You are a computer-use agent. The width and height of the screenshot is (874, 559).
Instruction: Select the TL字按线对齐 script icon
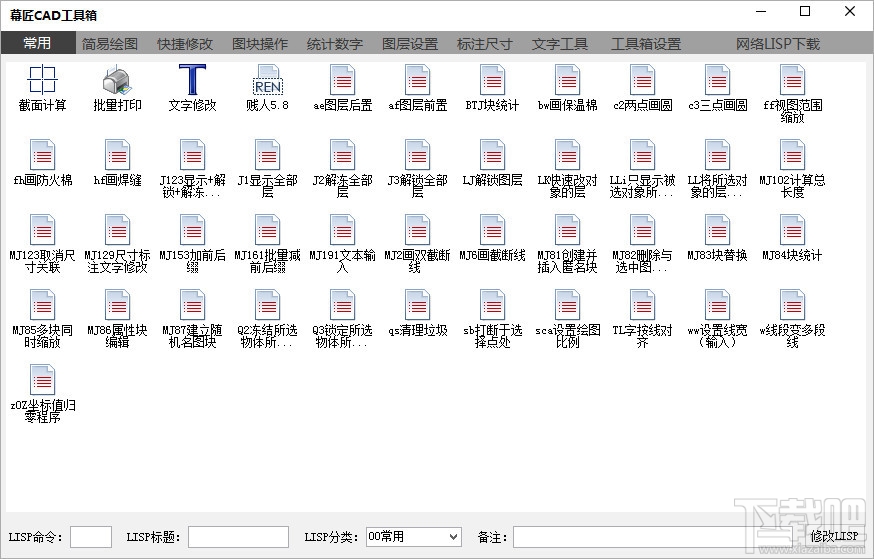pyautogui.click(x=642, y=304)
